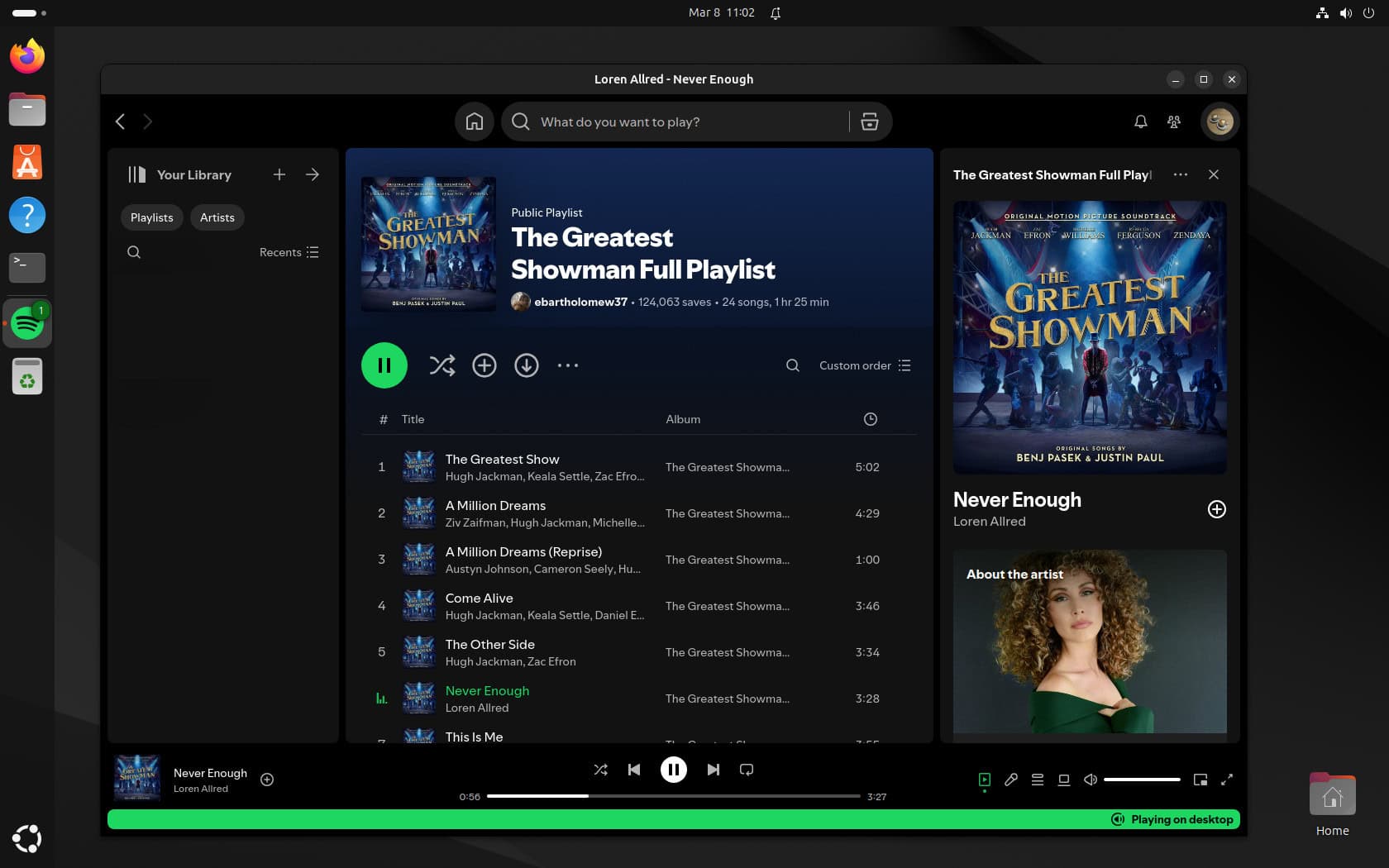Open Loren Allred artist link in tracklist
Screen dimensions: 1389x868
477,708
